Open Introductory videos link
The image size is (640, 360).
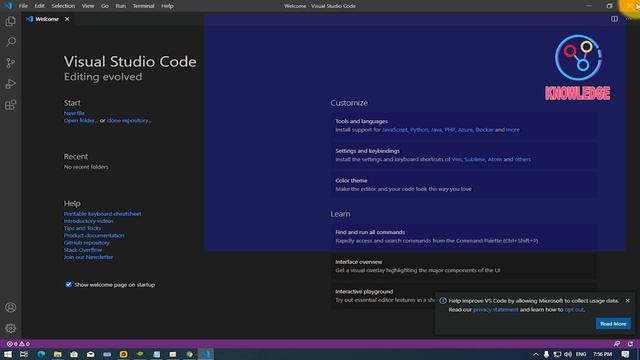pyautogui.click(x=89, y=221)
